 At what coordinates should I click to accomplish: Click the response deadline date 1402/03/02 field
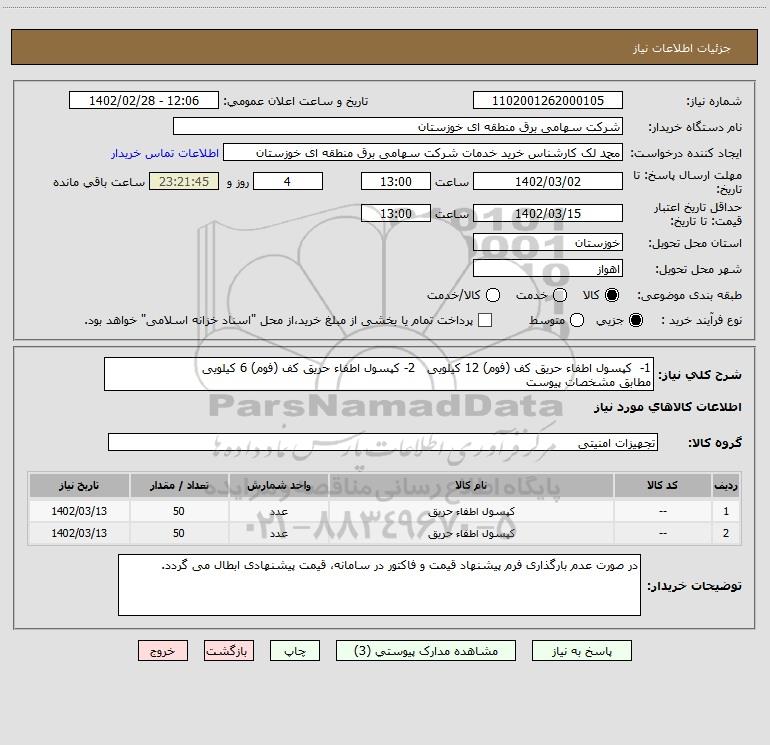click(546, 181)
